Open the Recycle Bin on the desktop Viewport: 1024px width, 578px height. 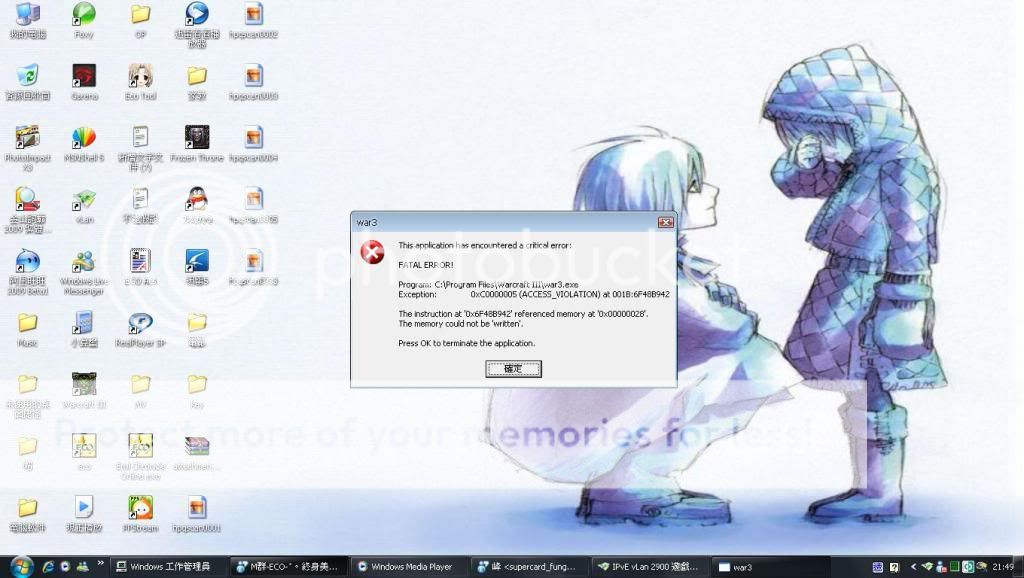point(28,77)
